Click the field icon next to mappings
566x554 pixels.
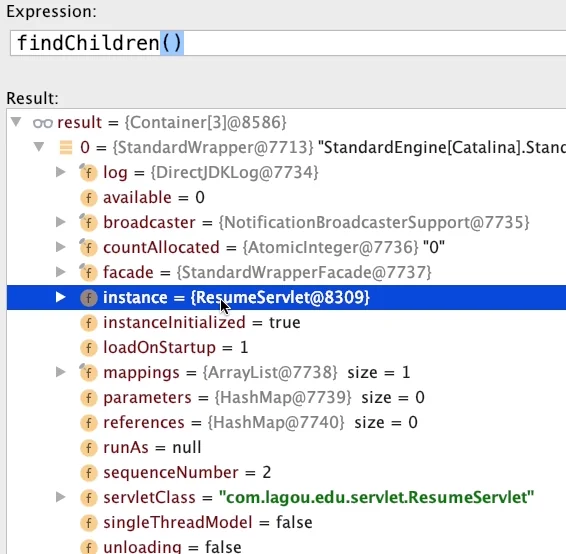coord(88,372)
